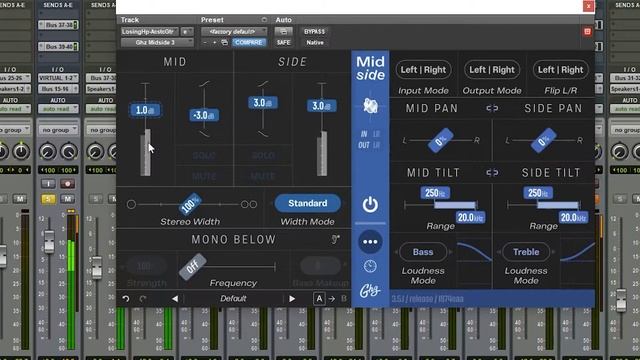Click the Native button
640x360 pixels.
(x=315, y=42)
